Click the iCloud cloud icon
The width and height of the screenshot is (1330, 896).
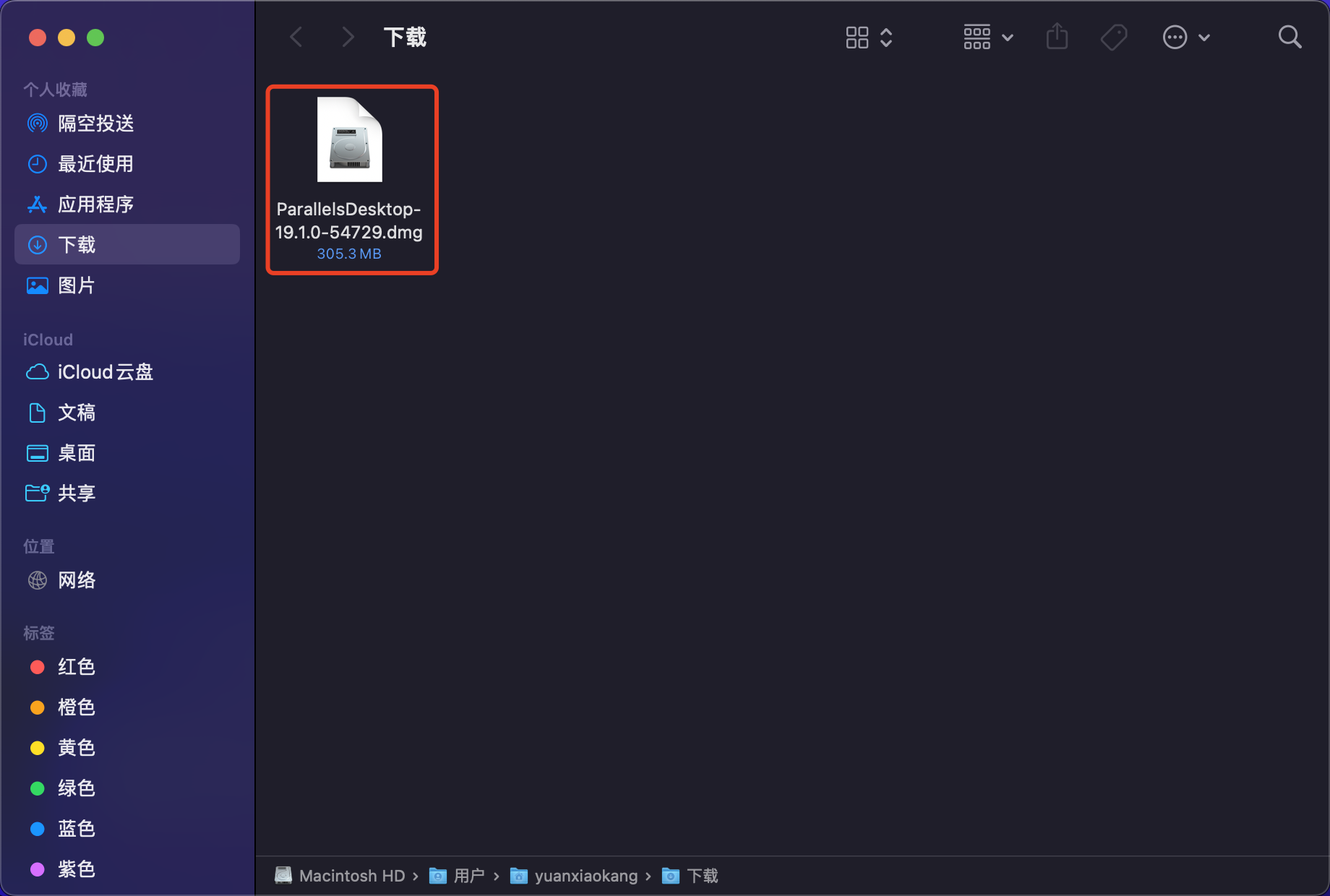coord(38,372)
